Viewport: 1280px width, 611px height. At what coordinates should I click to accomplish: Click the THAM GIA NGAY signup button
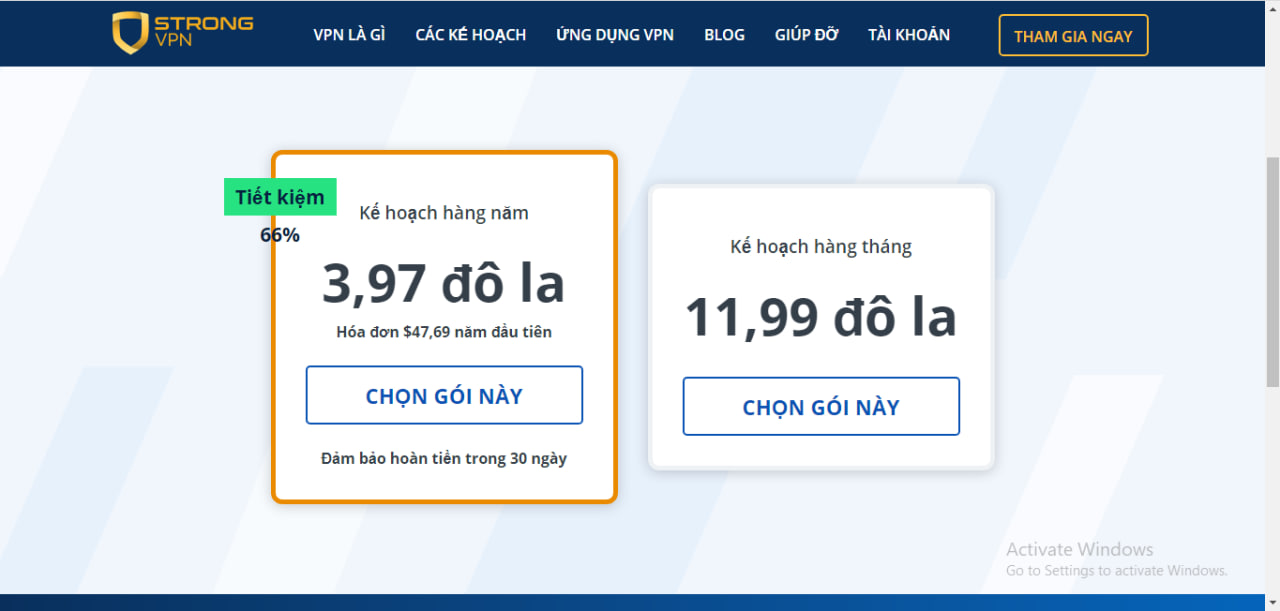(1073, 35)
